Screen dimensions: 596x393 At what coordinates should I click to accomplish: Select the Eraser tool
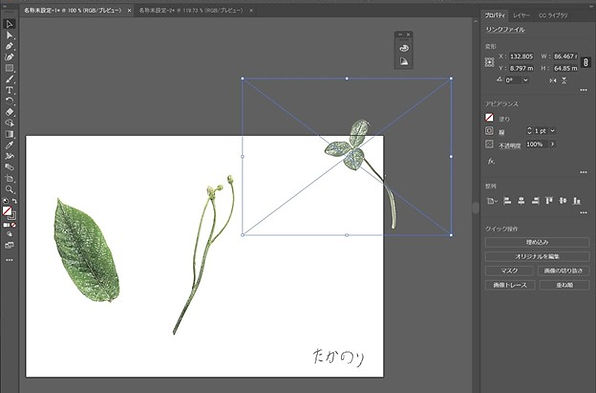(x=10, y=112)
